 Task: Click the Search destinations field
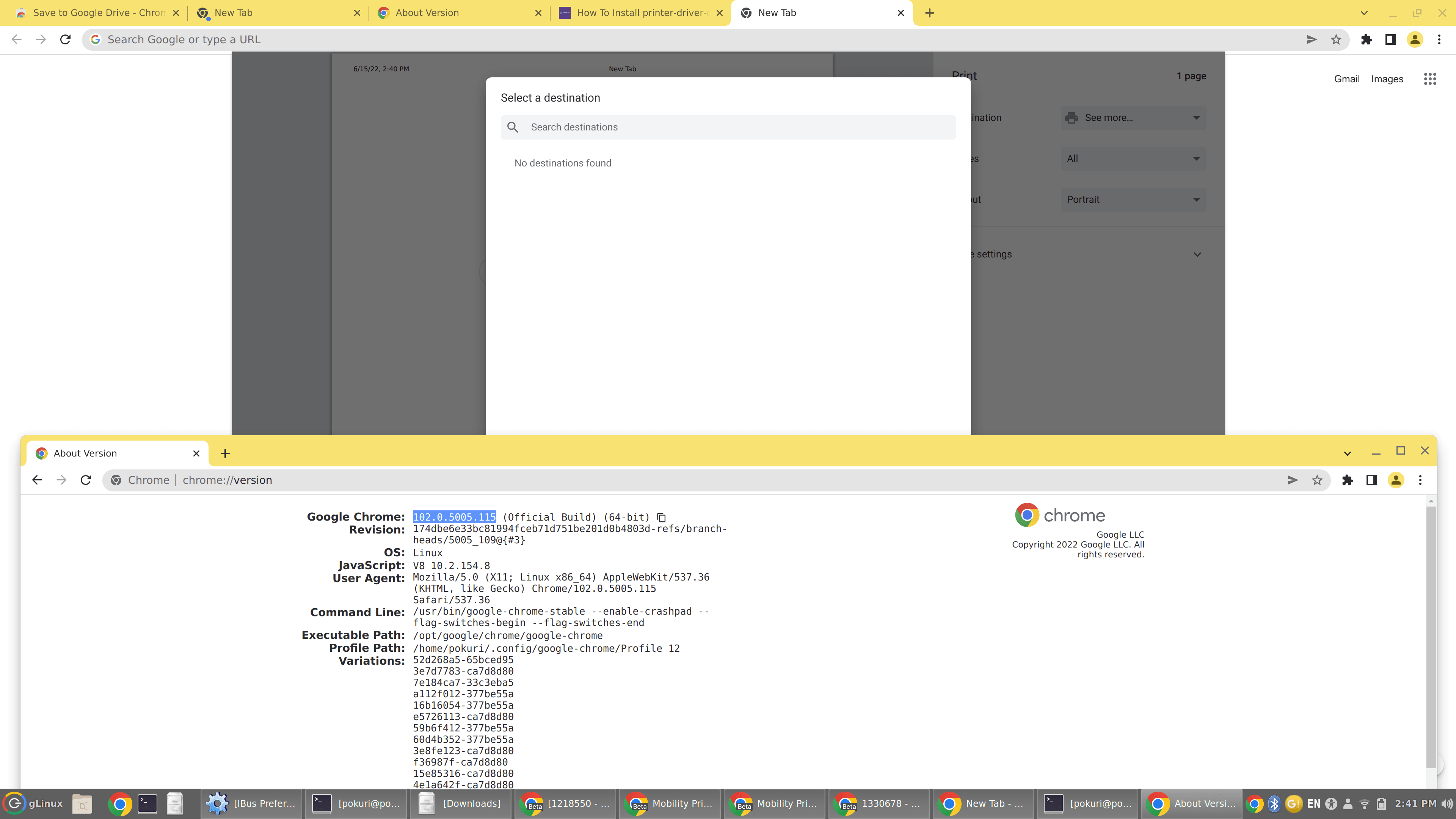[x=728, y=127]
